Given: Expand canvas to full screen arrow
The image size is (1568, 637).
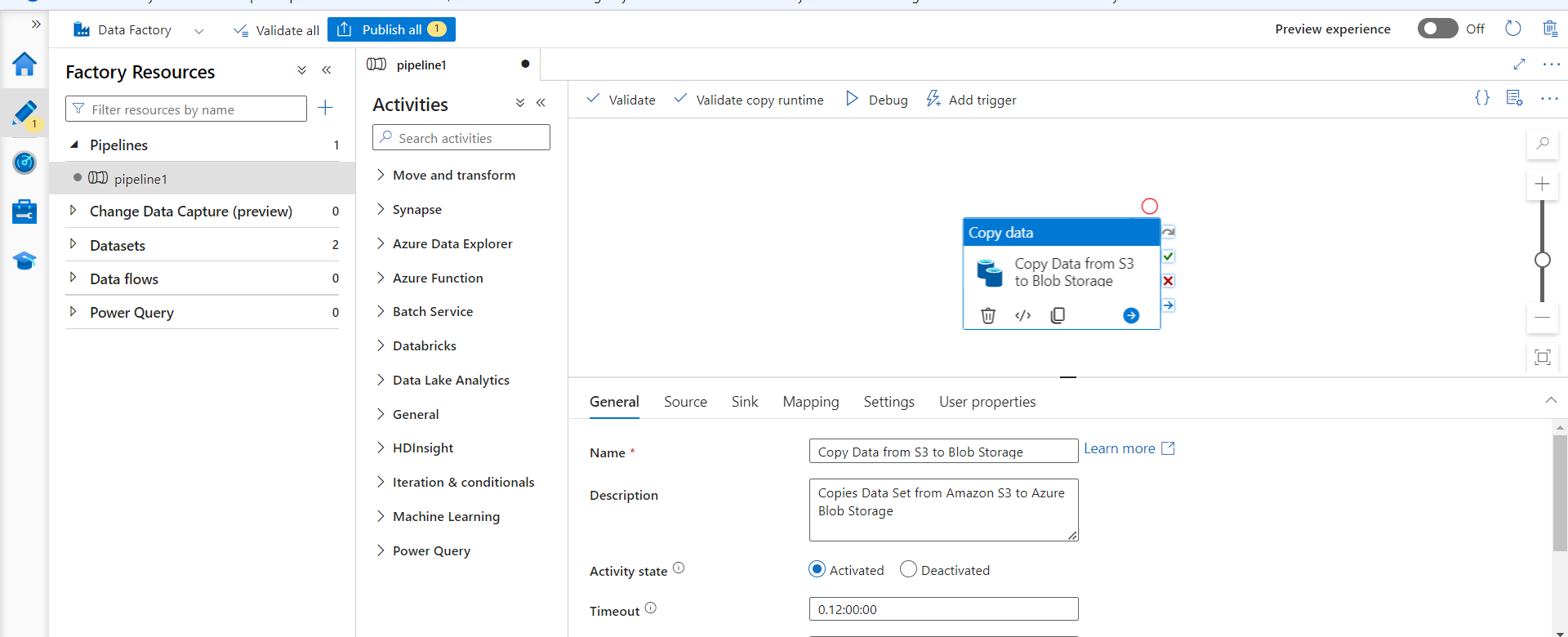Looking at the screenshot, I should pyautogui.click(x=1519, y=64).
